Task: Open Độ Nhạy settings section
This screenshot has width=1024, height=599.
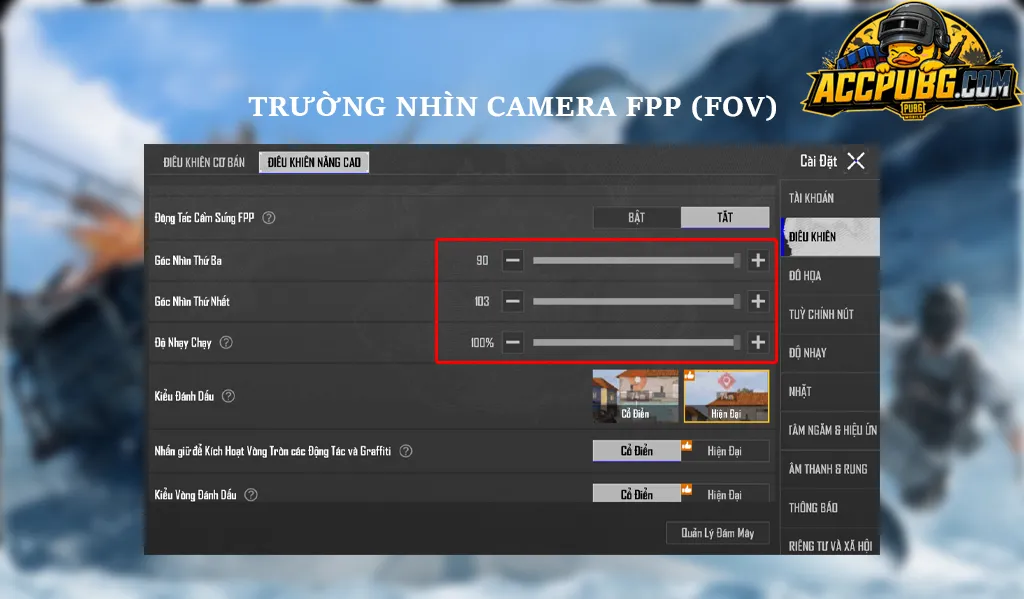Action: [830, 353]
